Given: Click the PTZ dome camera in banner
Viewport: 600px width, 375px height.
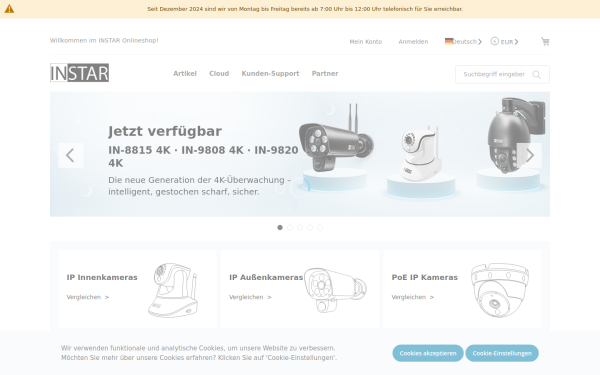Looking at the screenshot, I should [515, 135].
